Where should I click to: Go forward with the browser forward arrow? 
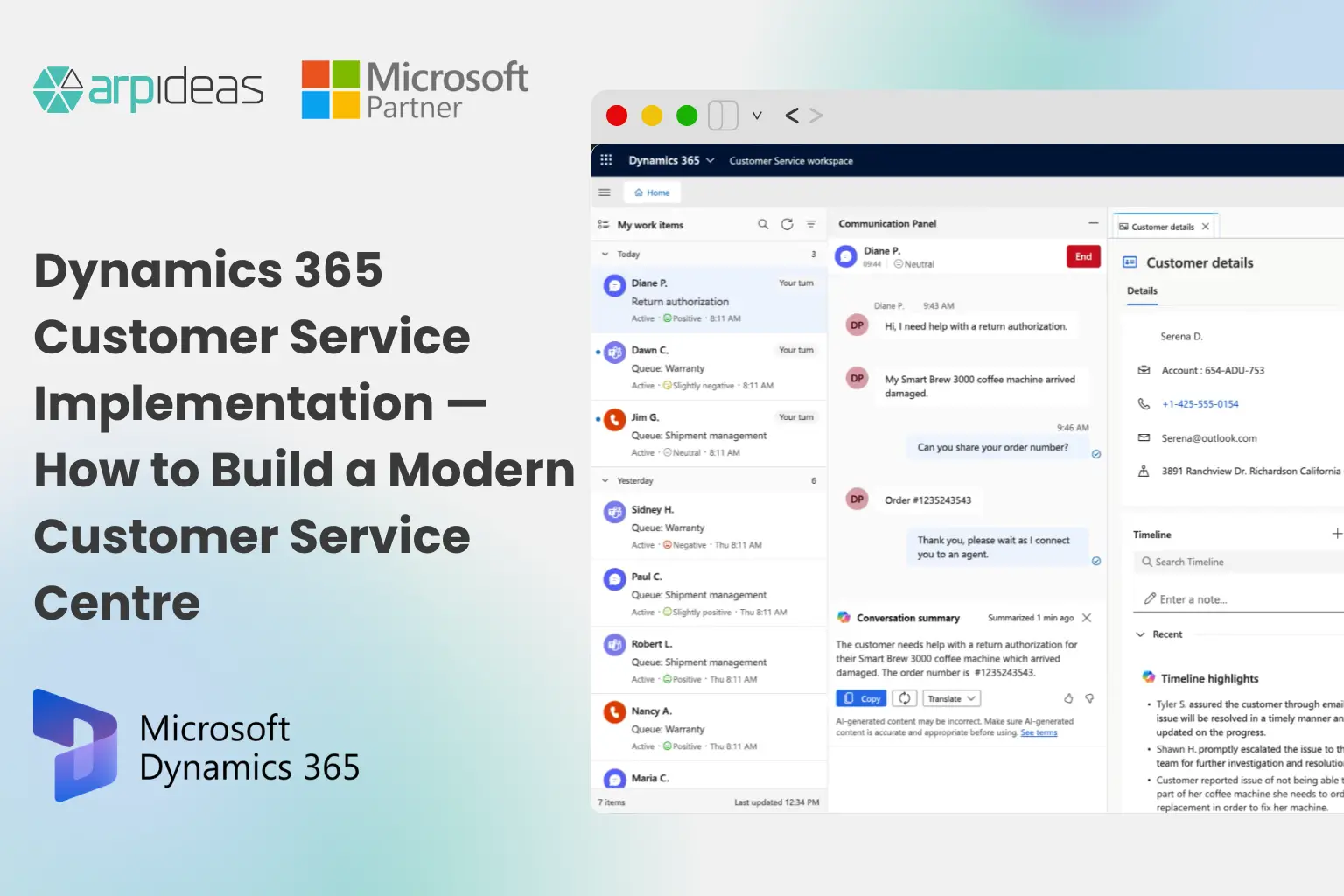(815, 115)
